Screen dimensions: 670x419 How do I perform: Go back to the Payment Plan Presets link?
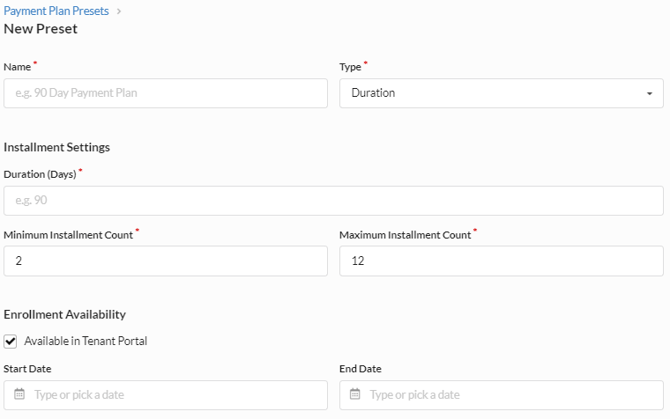pos(56,11)
